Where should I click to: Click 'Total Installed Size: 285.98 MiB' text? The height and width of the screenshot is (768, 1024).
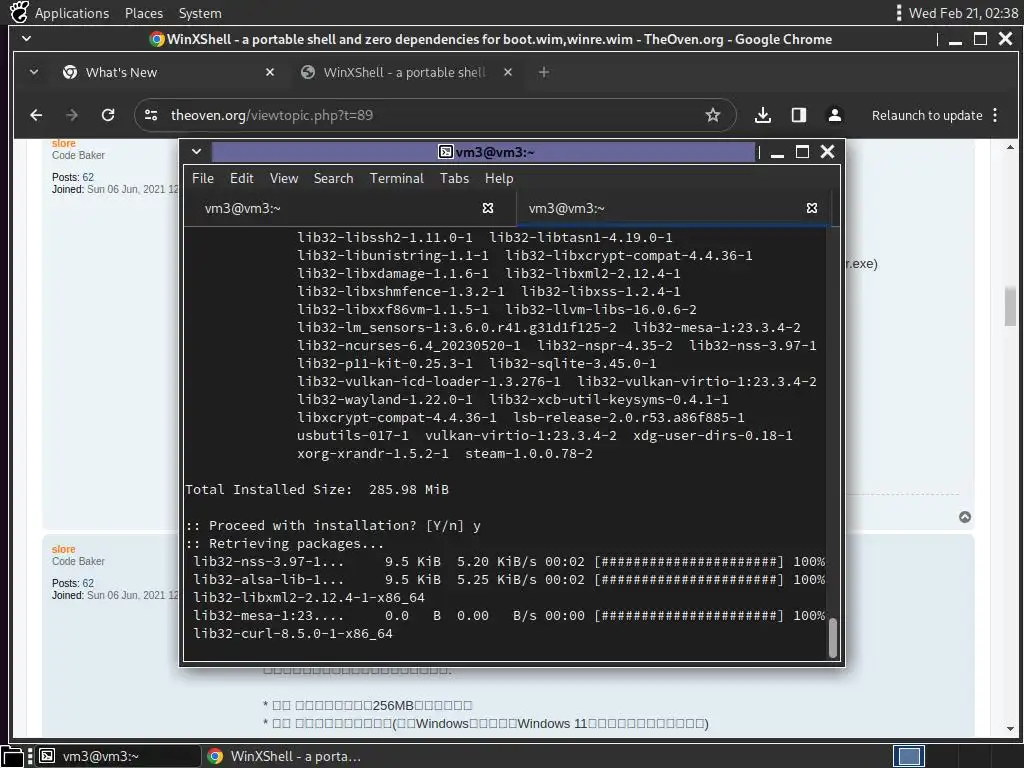tap(317, 490)
